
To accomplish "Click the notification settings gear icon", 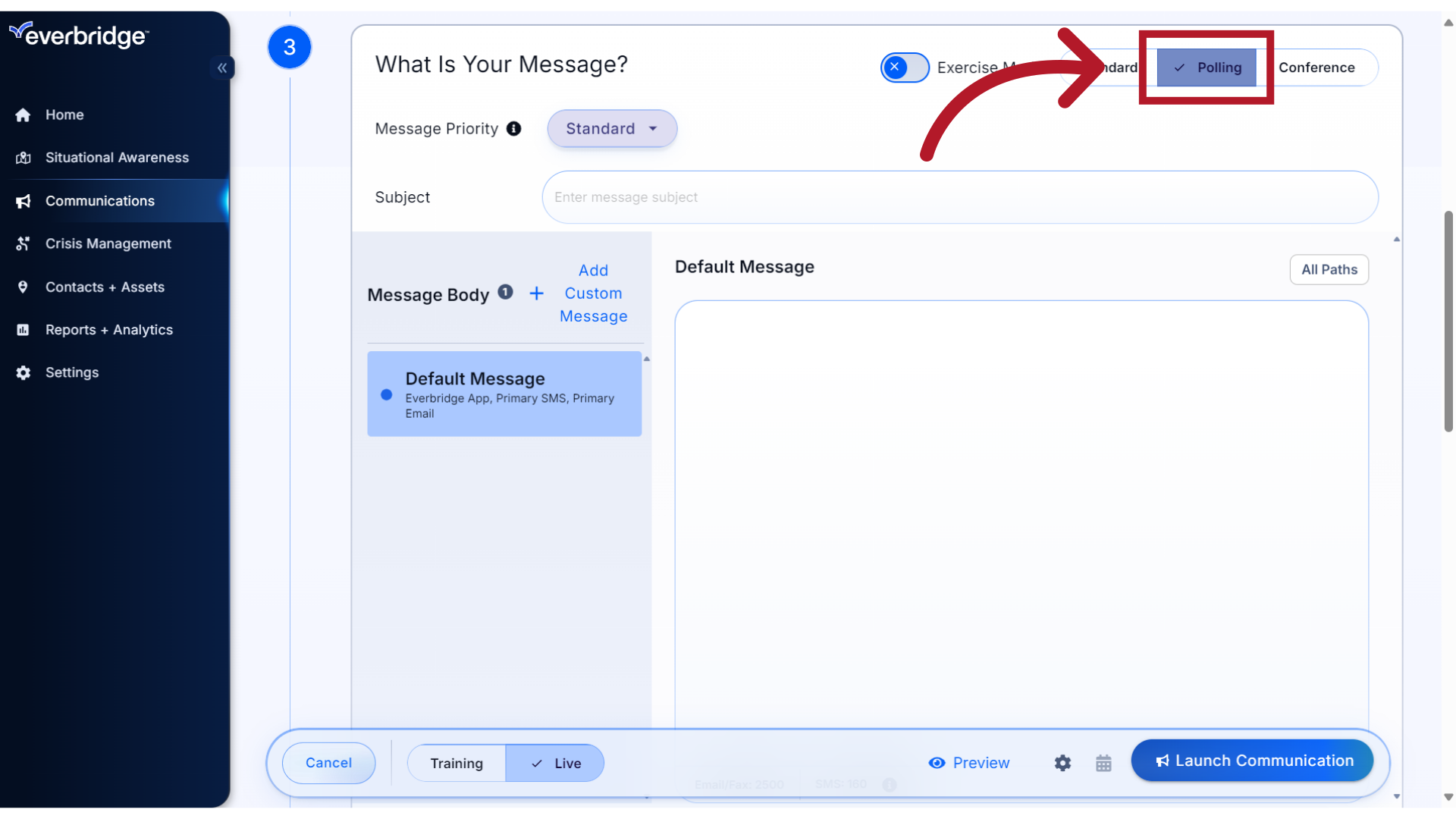I will [x=1063, y=762].
